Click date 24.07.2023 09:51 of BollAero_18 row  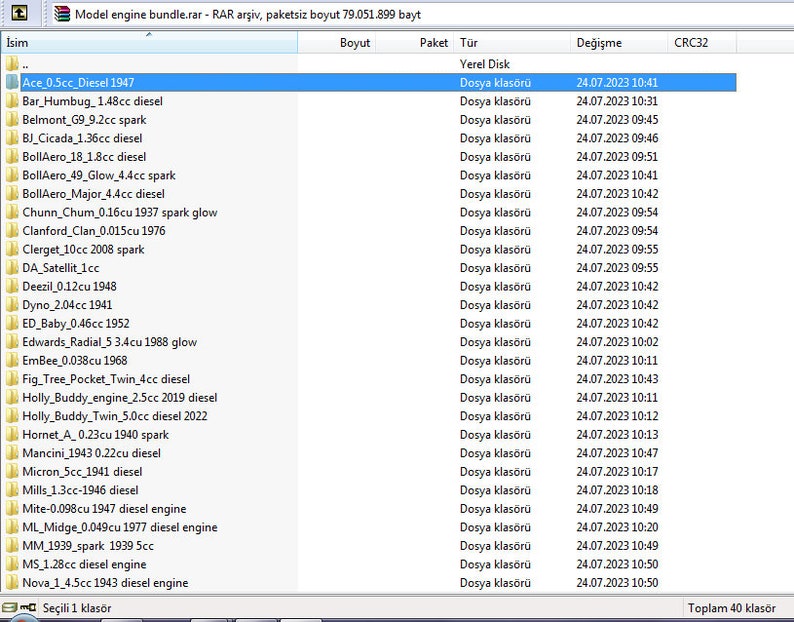click(x=617, y=157)
